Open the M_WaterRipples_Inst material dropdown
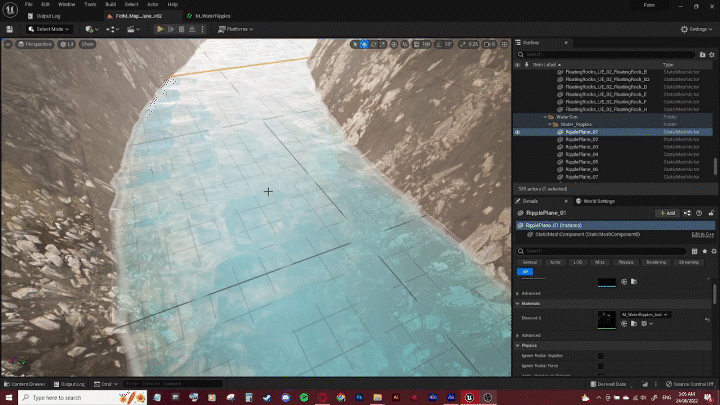Screen dimensions: 720x405 (x=645, y=315)
